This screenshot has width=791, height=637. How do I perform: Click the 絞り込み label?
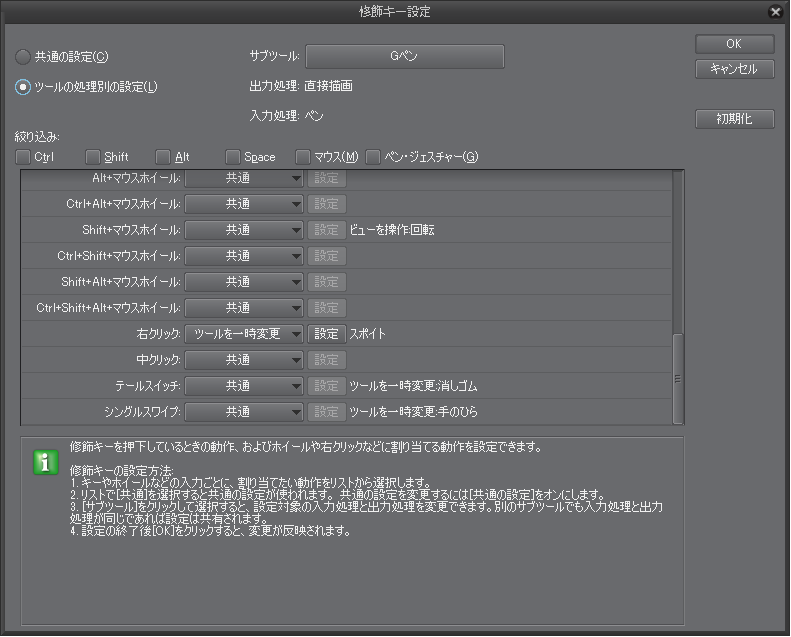click(37, 137)
